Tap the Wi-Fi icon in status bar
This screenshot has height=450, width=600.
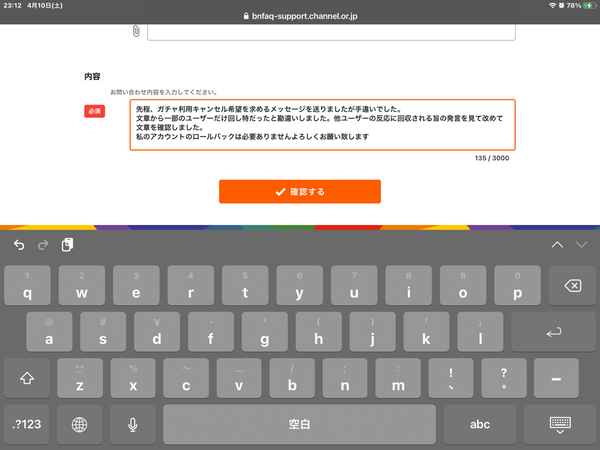[552, 5]
